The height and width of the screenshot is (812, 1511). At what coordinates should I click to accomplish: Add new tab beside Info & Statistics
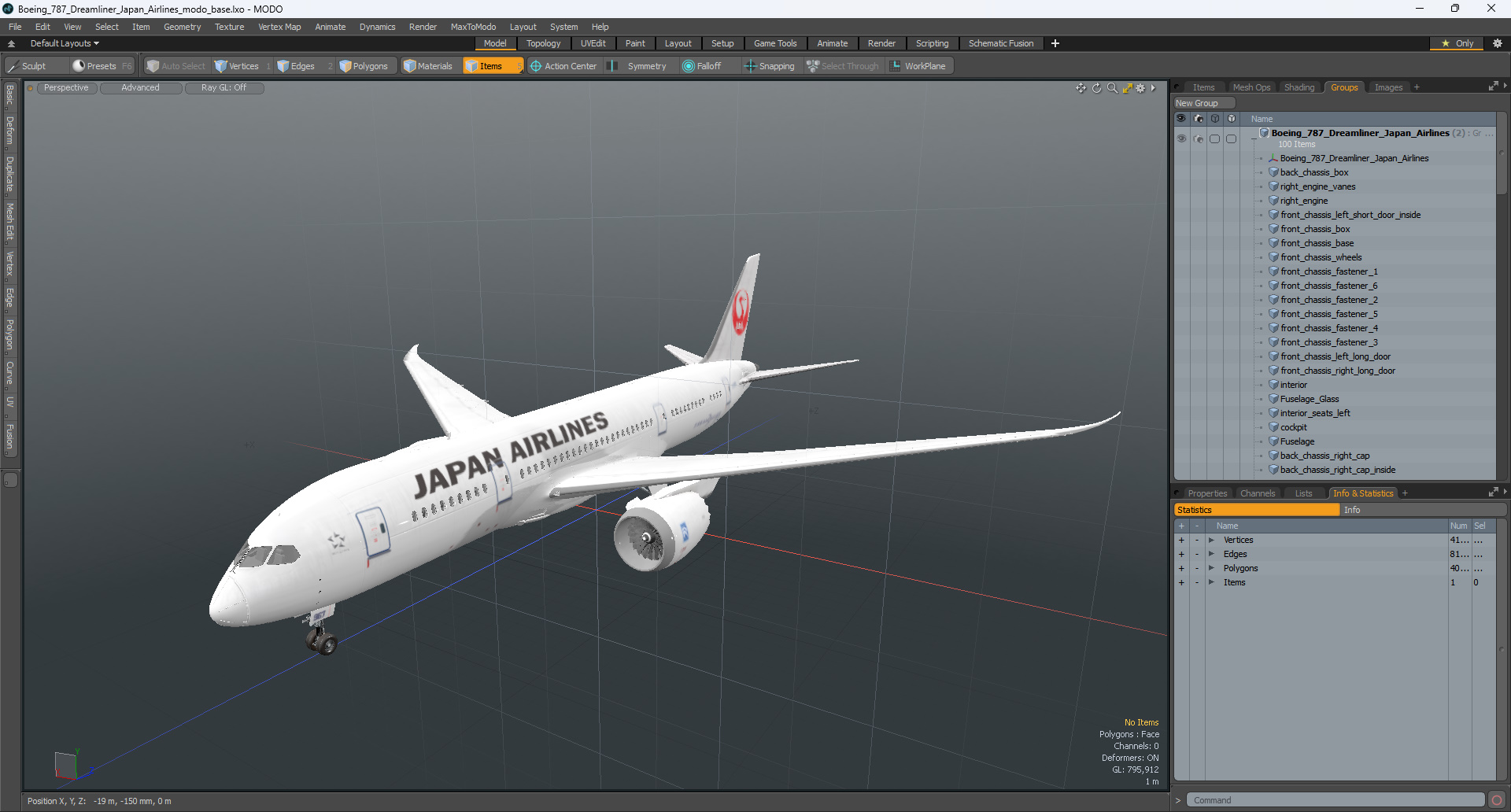coord(1405,493)
